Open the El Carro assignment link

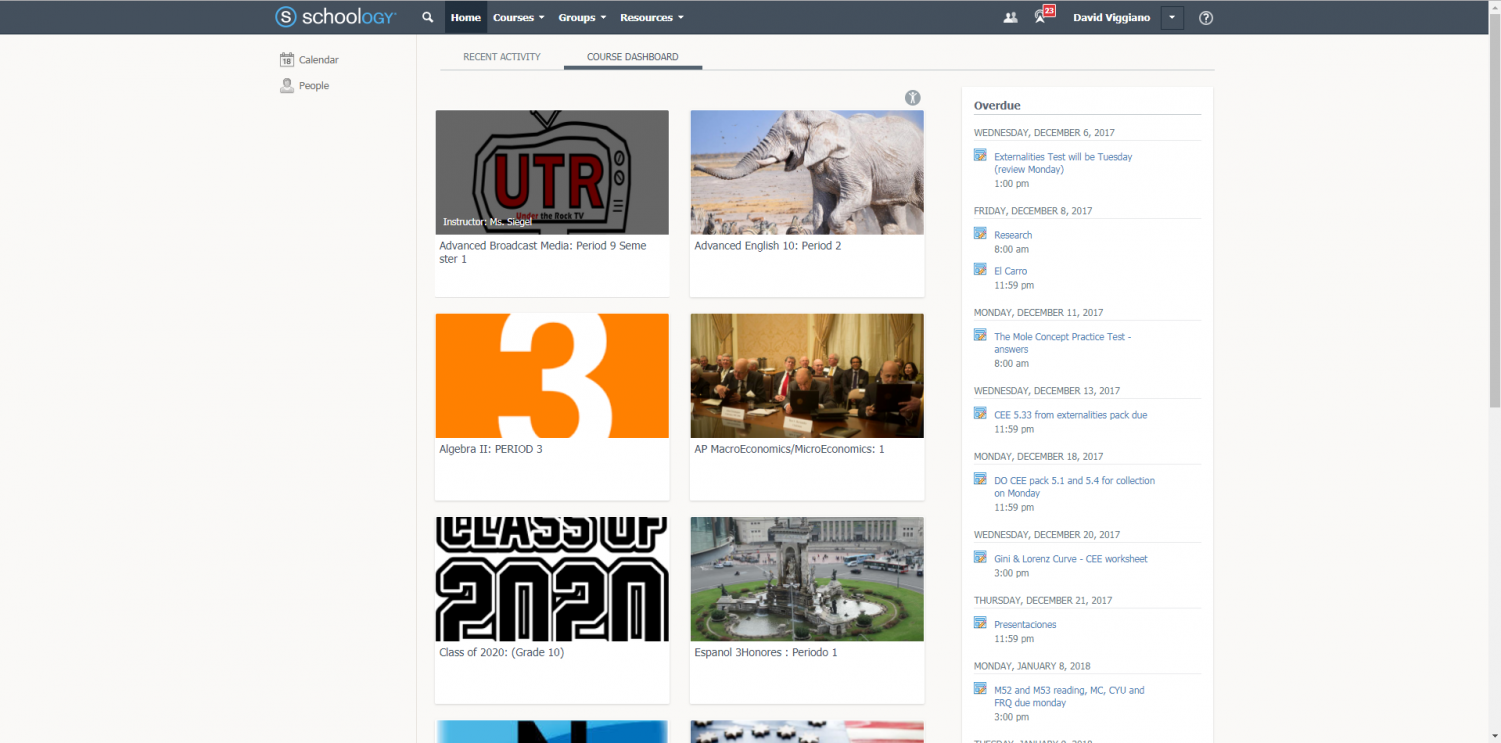pos(1010,271)
